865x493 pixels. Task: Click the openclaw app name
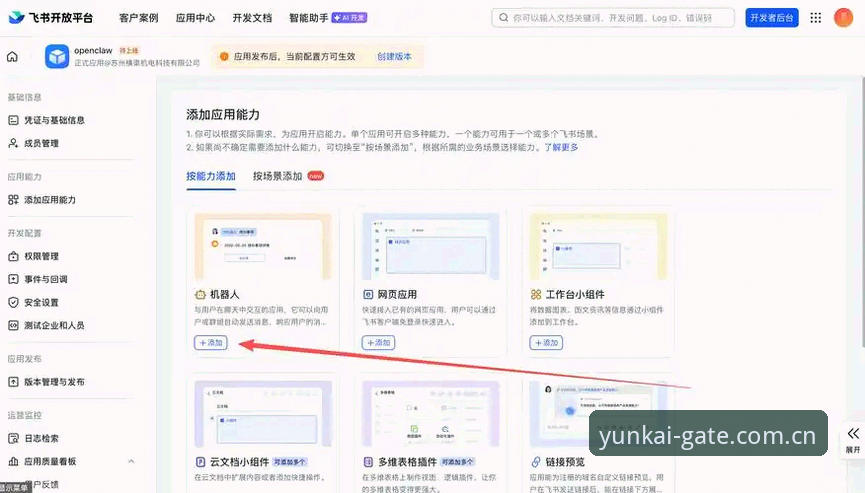[x=93, y=50]
